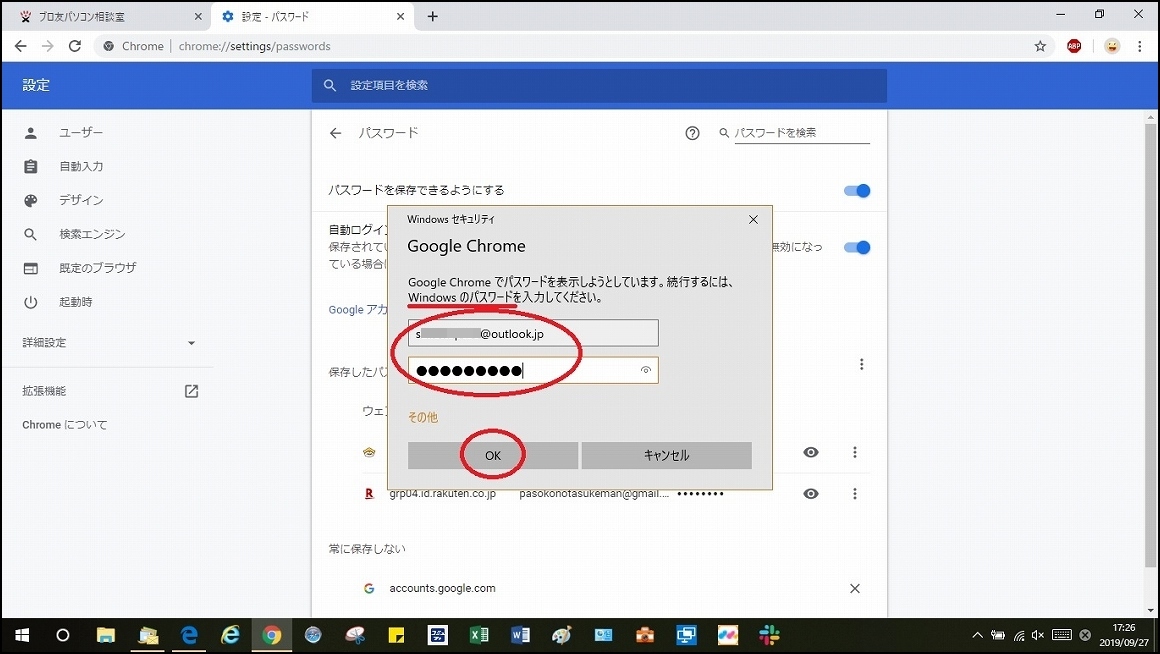The width and height of the screenshot is (1160, 654).
Task: Open Chrome's three-dot main menu
Action: tap(1140, 46)
